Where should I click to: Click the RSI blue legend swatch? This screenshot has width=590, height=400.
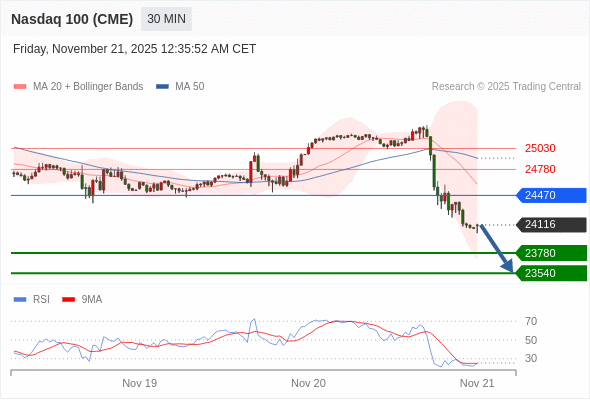pos(20,300)
